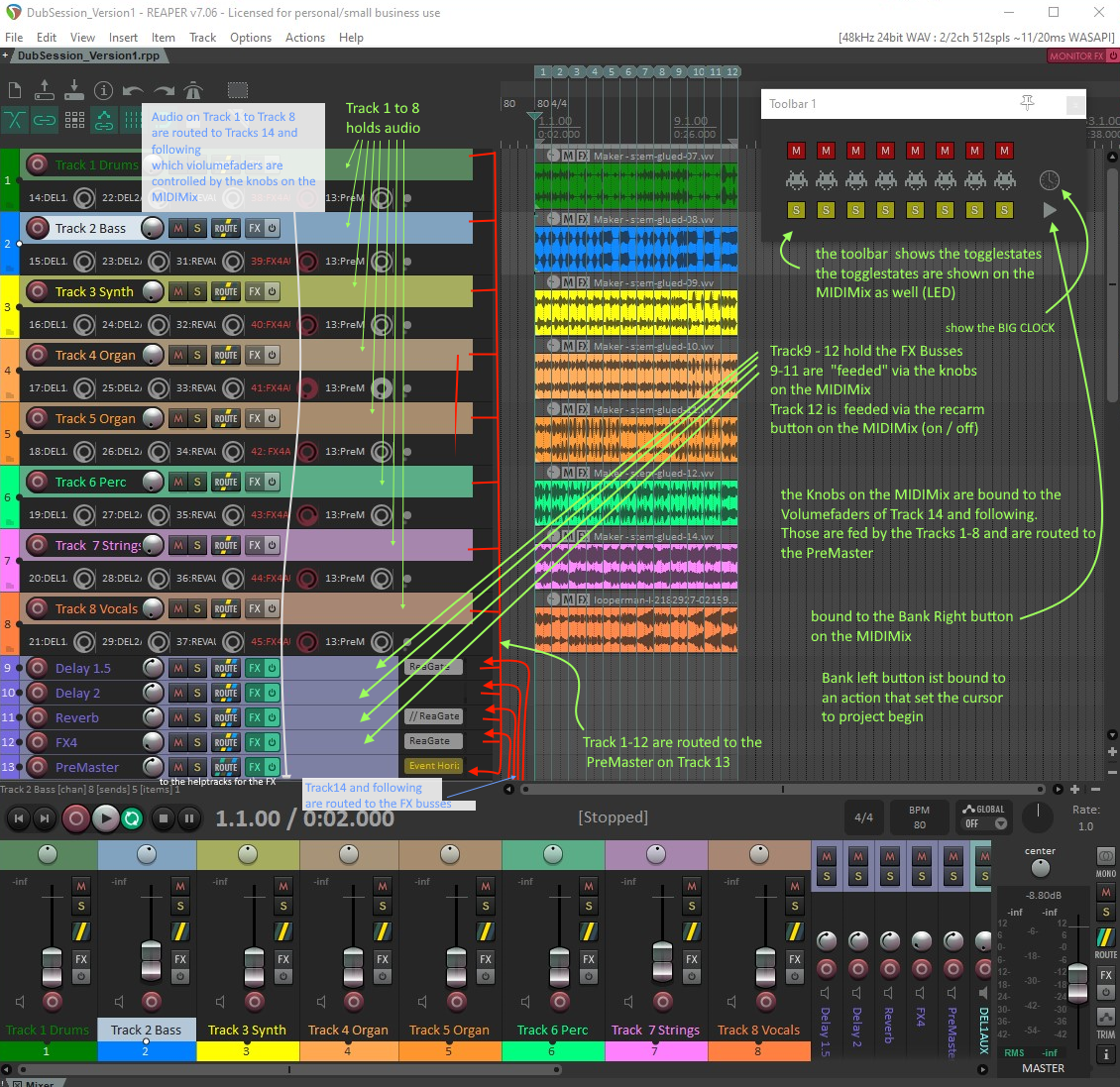The image size is (1120, 1087).
Task: Select the Maker-stem-glued-08.wv audio item
Action: (635, 249)
